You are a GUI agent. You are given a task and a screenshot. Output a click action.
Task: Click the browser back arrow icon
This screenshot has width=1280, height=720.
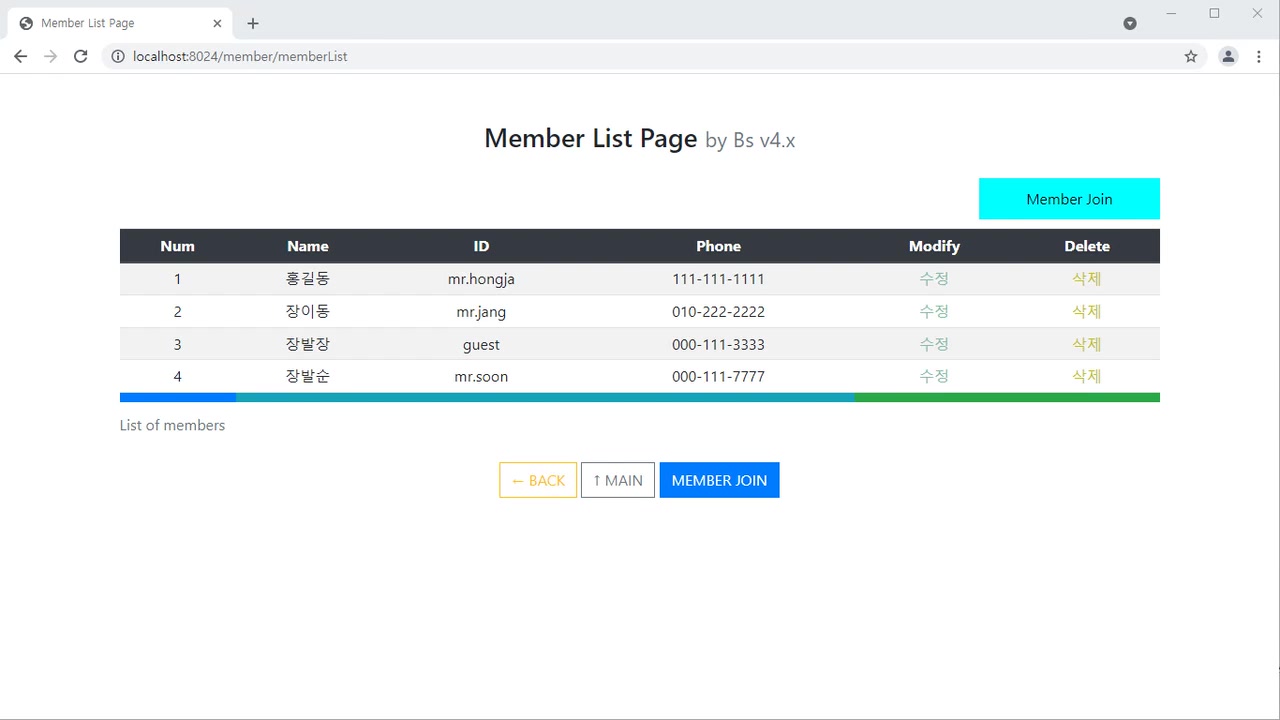coord(20,56)
